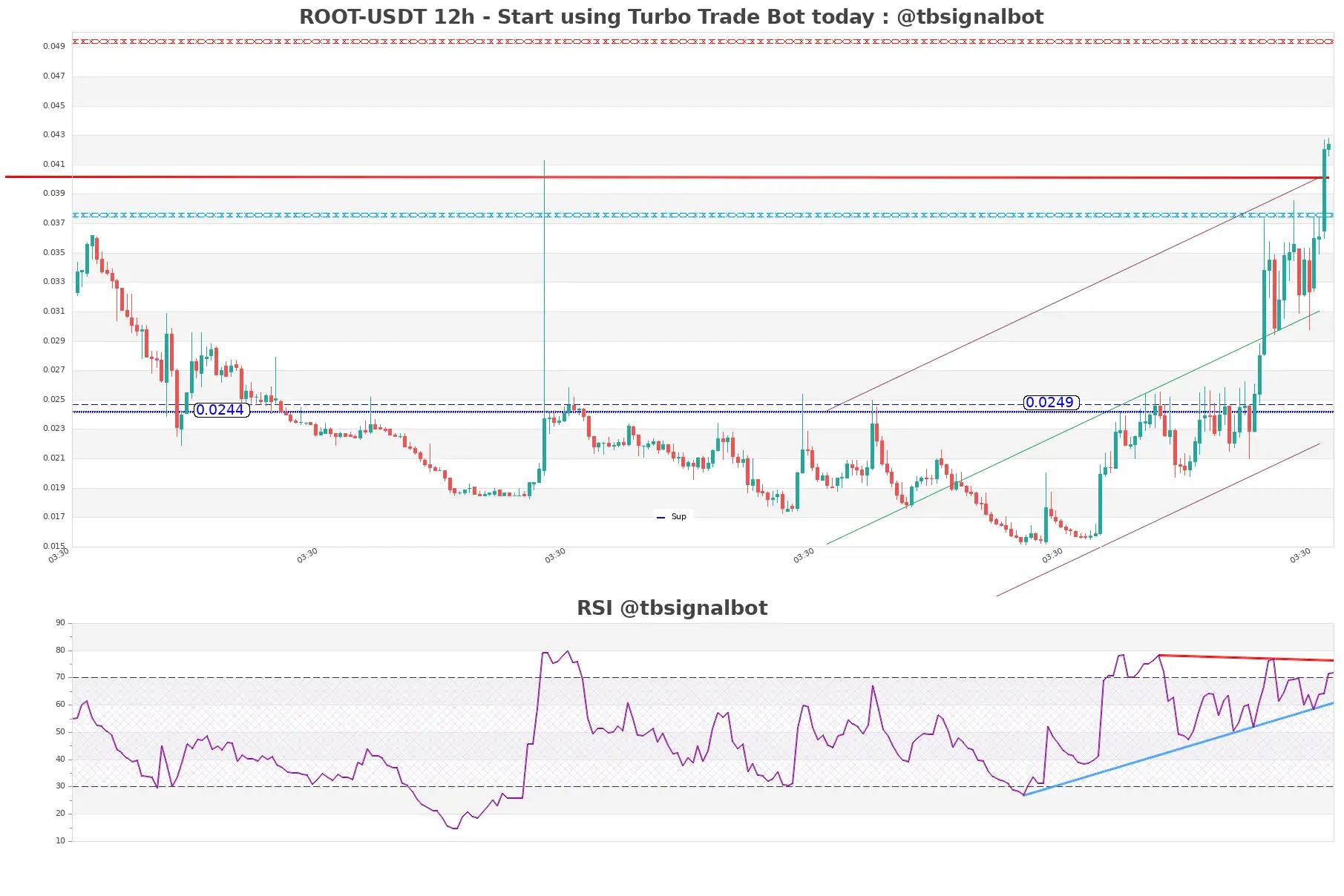Click the solid red horizontal resistance line
The width and height of the screenshot is (1344, 896).
click(667, 177)
